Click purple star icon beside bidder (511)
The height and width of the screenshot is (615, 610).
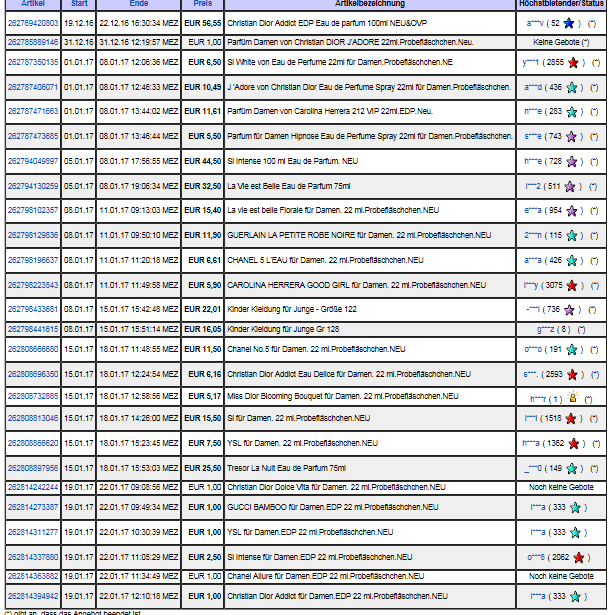tap(570, 187)
